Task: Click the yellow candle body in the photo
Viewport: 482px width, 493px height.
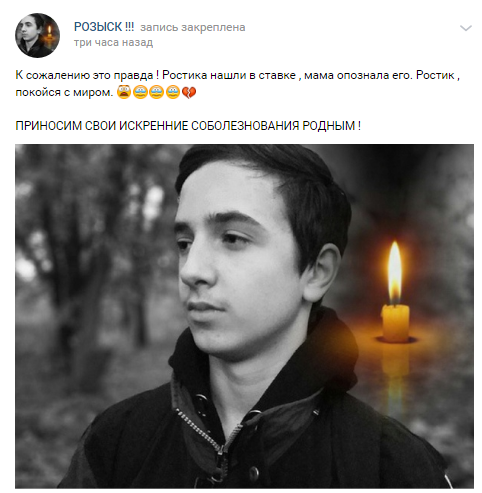Action: tap(395, 323)
